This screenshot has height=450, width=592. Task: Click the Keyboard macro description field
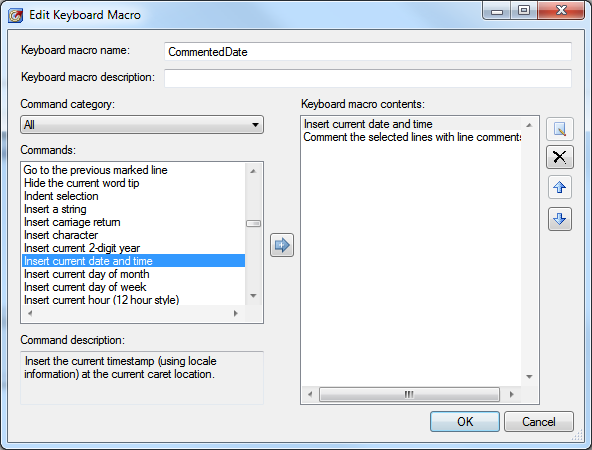click(368, 78)
